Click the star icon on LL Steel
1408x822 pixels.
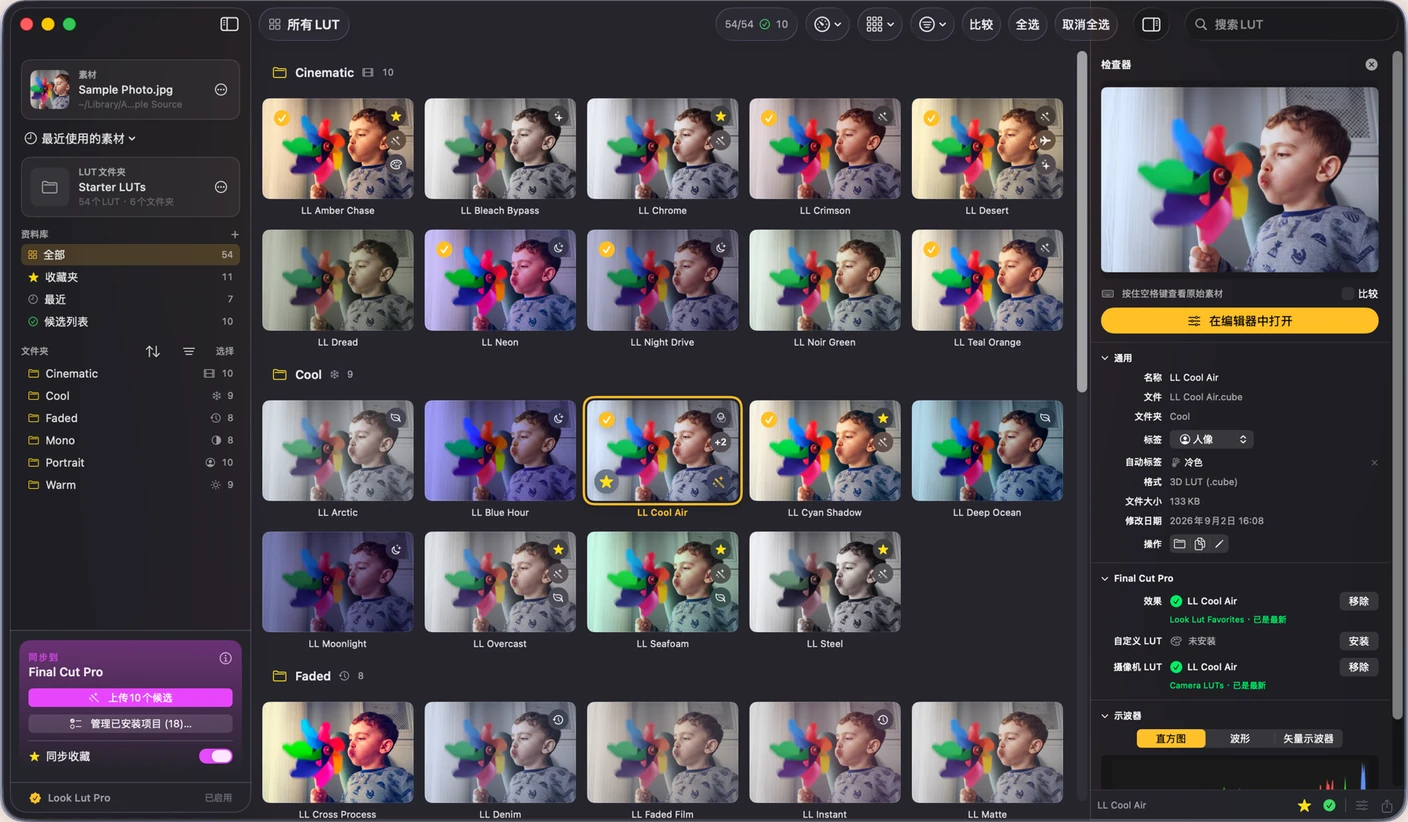tap(883, 549)
